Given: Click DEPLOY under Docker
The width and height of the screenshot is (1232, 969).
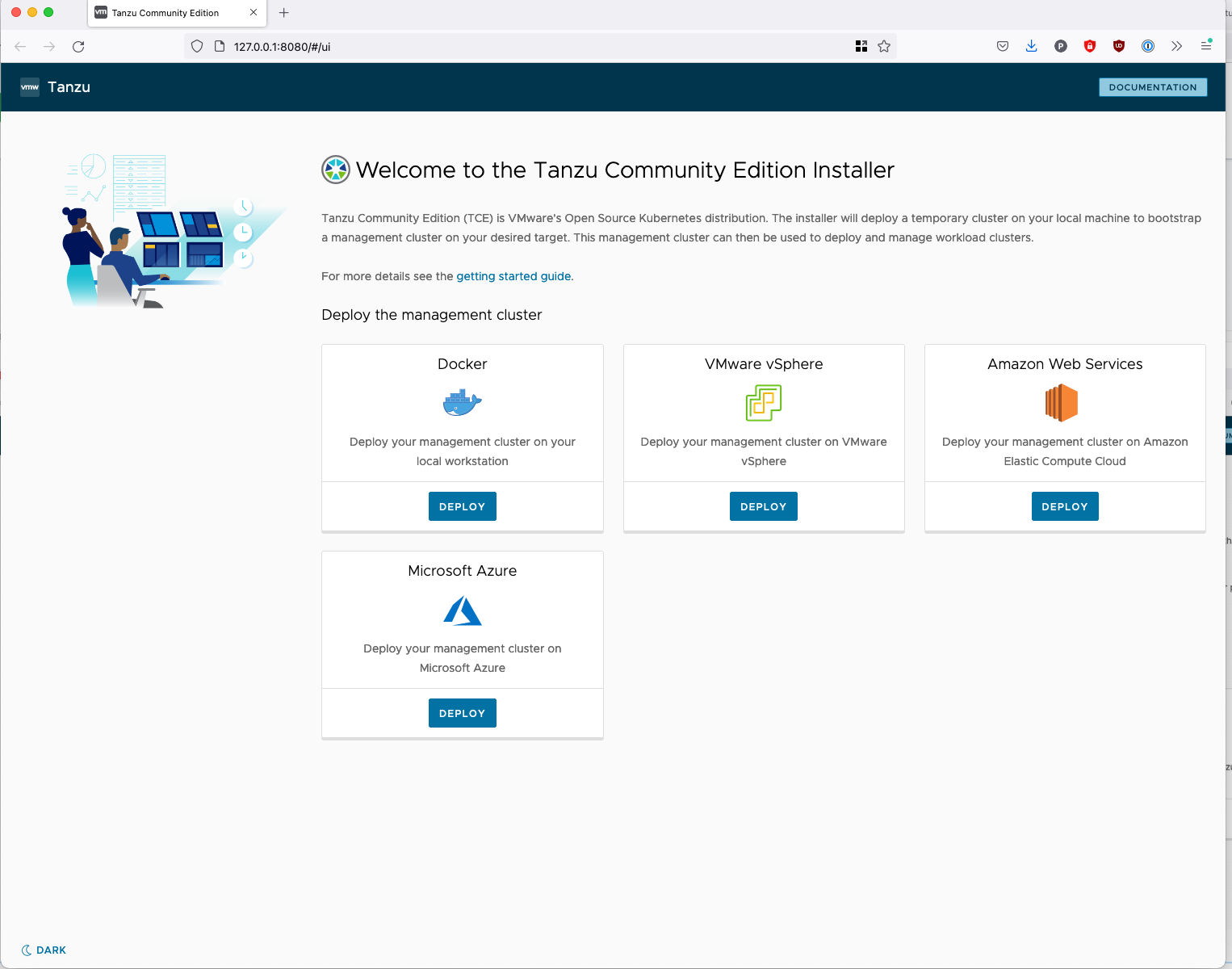Looking at the screenshot, I should [x=462, y=506].
